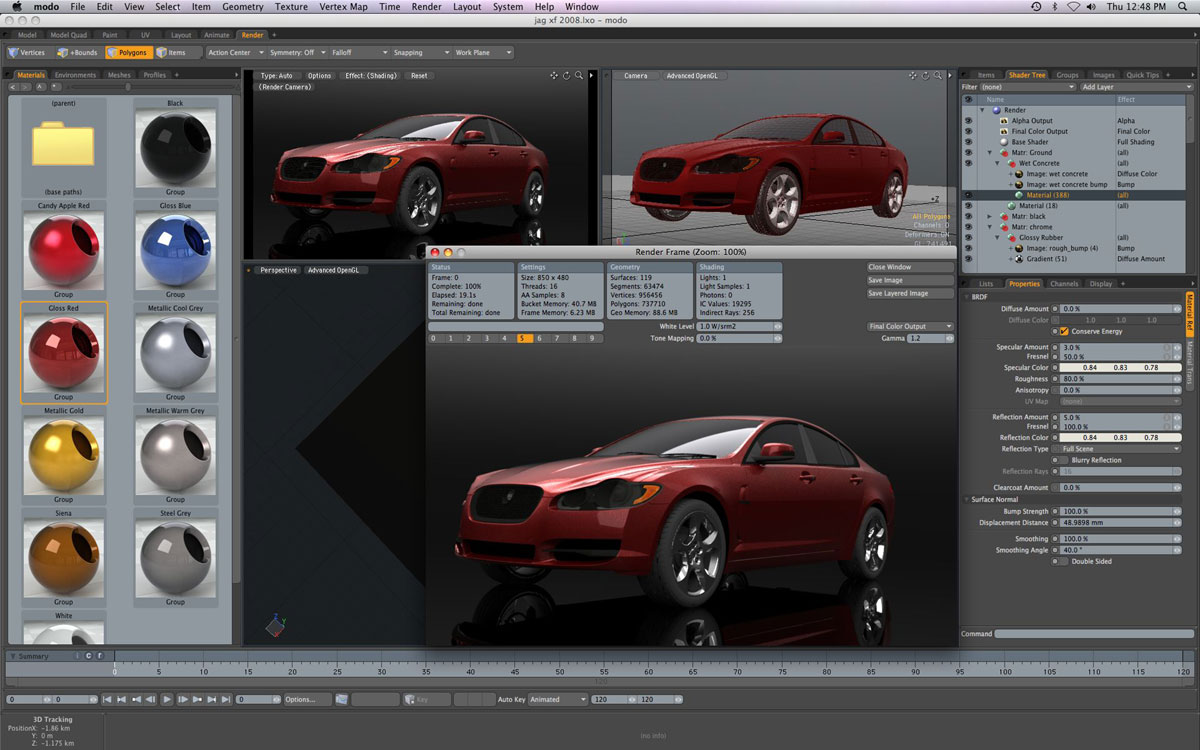Enable the Blurry Reflection checkbox

tap(1064, 460)
